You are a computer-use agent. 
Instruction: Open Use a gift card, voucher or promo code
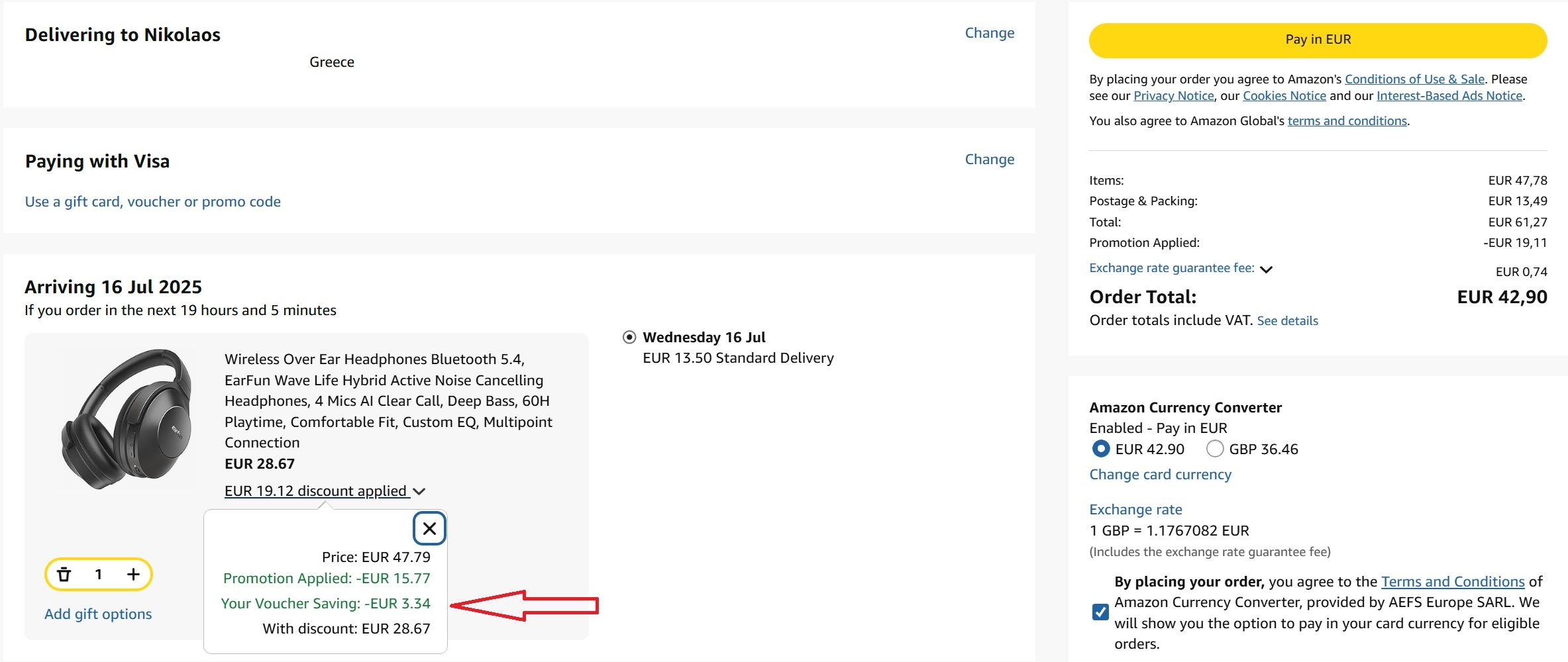point(153,202)
